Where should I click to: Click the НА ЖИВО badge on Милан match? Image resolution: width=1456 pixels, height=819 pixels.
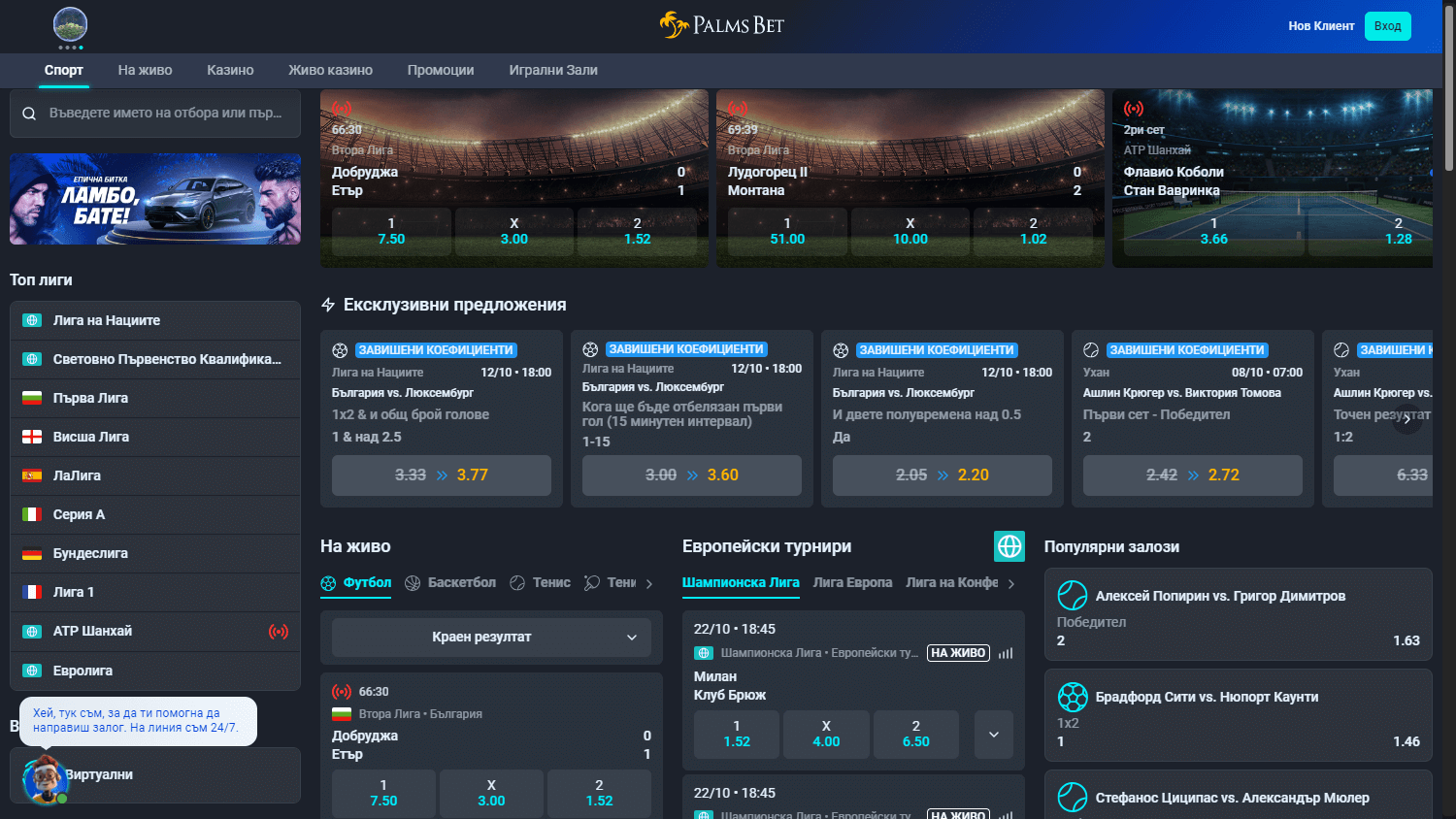[958, 653]
